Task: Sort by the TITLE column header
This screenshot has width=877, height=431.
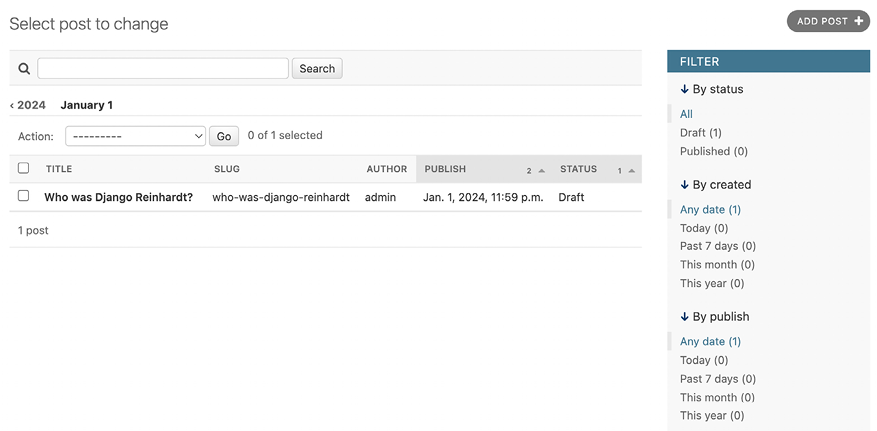Action: point(59,169)
